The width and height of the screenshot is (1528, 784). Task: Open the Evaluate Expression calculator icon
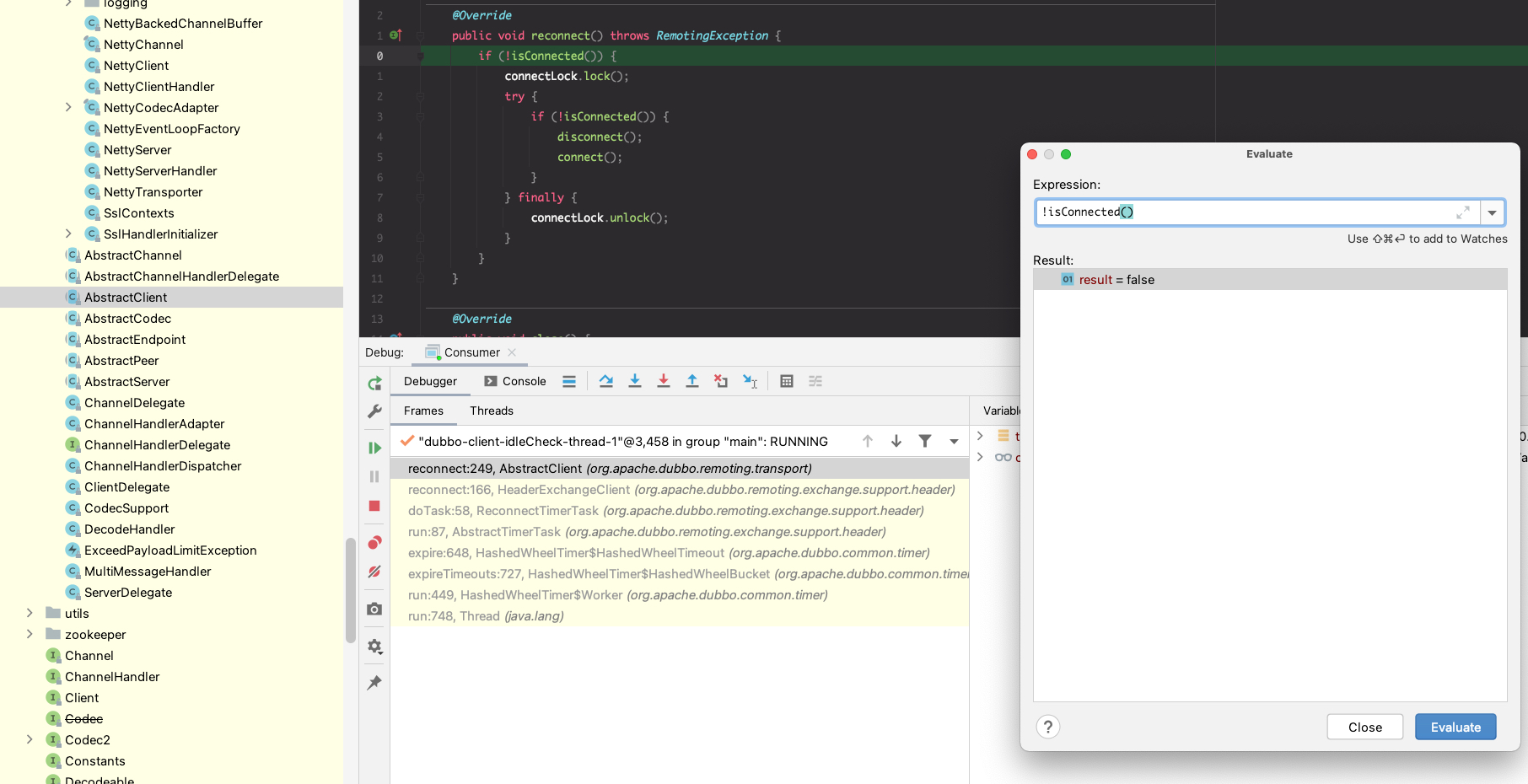pos(787,381)
